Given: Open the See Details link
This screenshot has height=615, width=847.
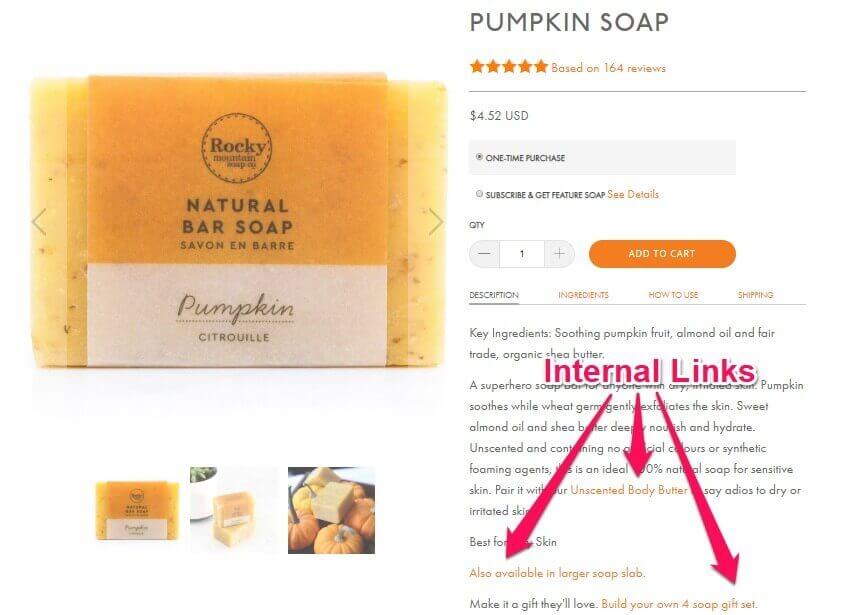Looking at the screenshot, I should [x=633, y=194].
